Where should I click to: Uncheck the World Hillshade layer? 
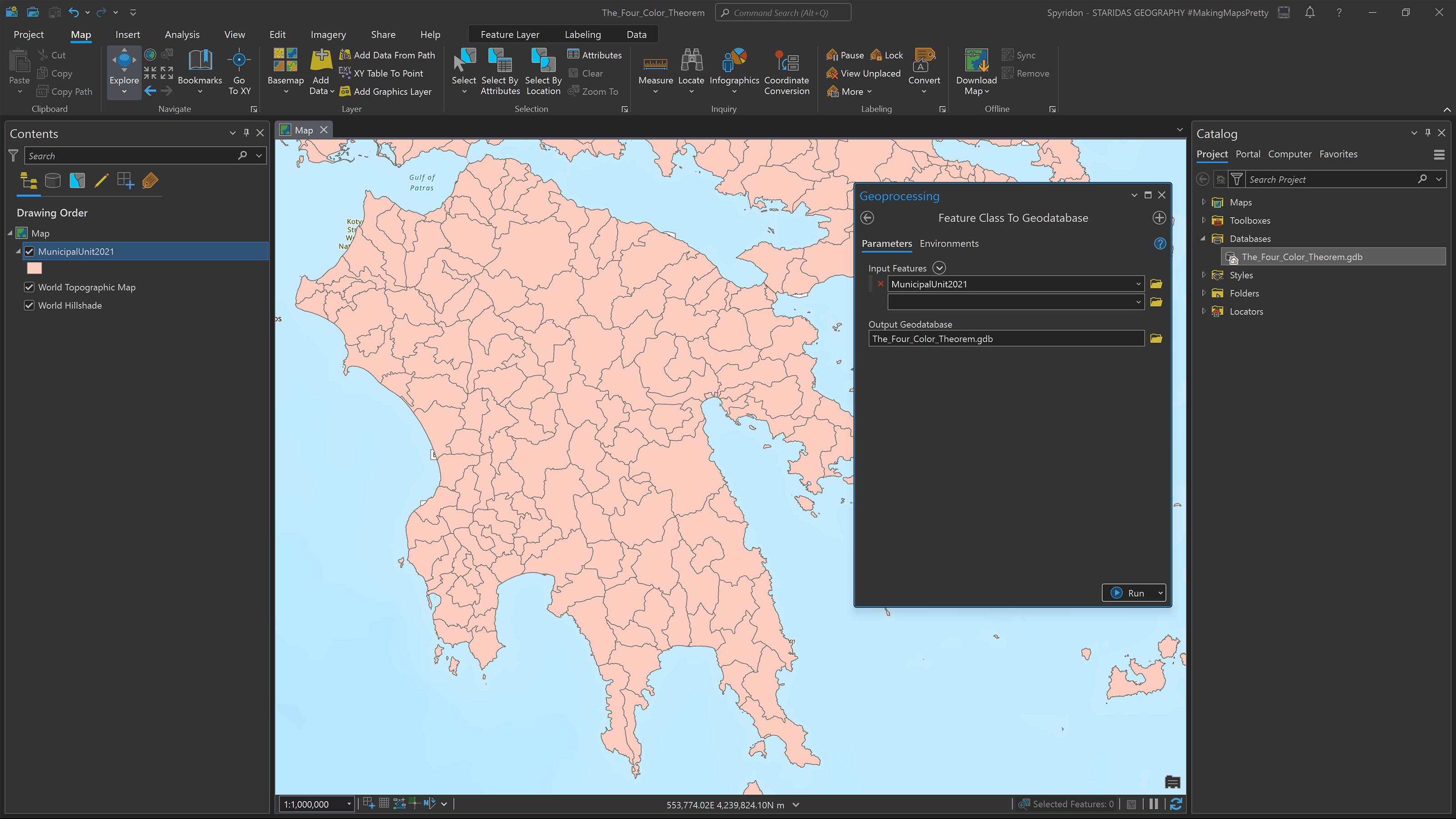(x=30, y=305)
